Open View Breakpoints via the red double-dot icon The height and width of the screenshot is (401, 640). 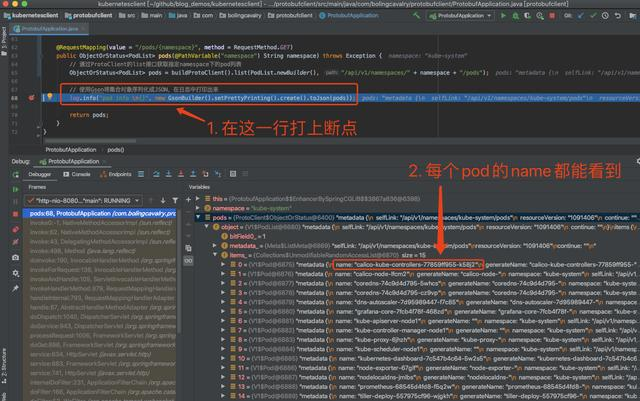pos(16,229)
